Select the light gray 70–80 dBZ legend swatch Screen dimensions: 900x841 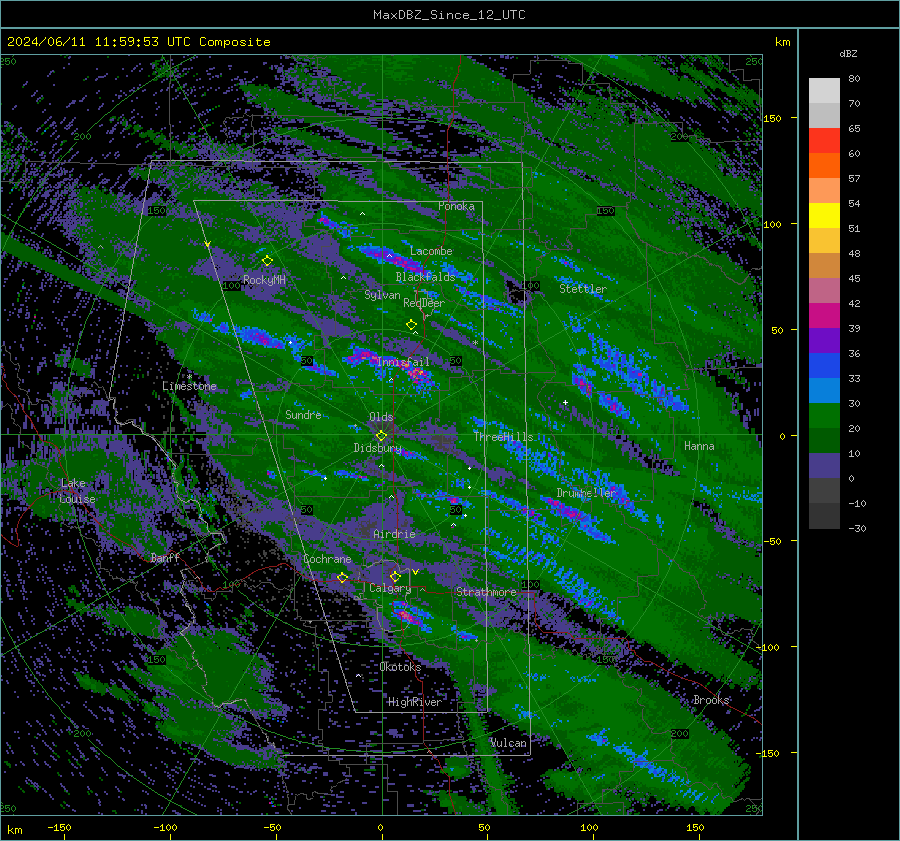pos(824,91)
